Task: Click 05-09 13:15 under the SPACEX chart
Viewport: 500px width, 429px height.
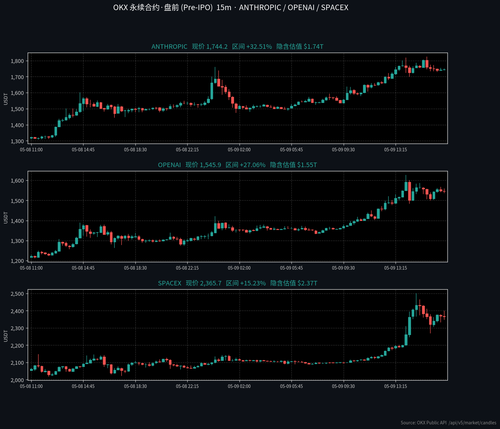Action: click(395, 386)
